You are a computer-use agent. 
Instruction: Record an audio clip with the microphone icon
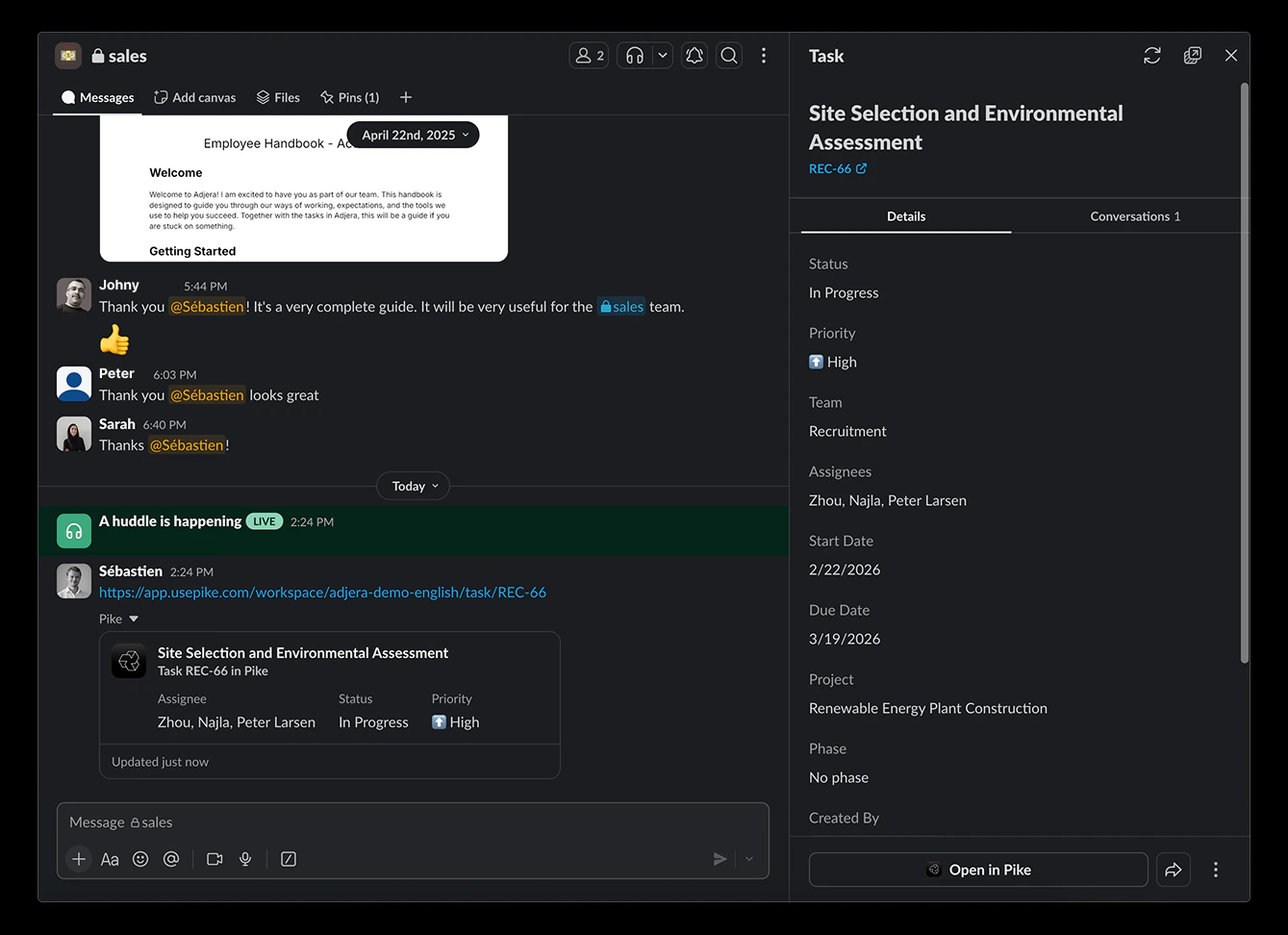245,859
